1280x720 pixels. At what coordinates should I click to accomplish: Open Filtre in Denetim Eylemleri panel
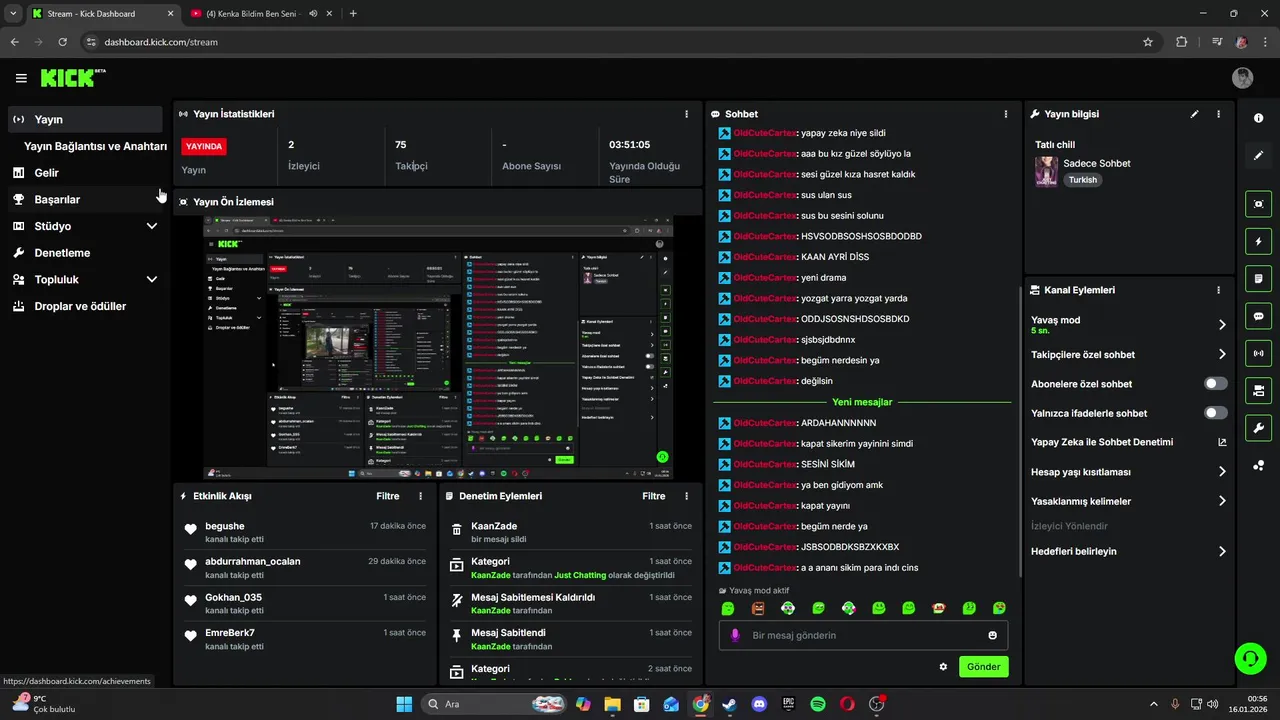654,496
